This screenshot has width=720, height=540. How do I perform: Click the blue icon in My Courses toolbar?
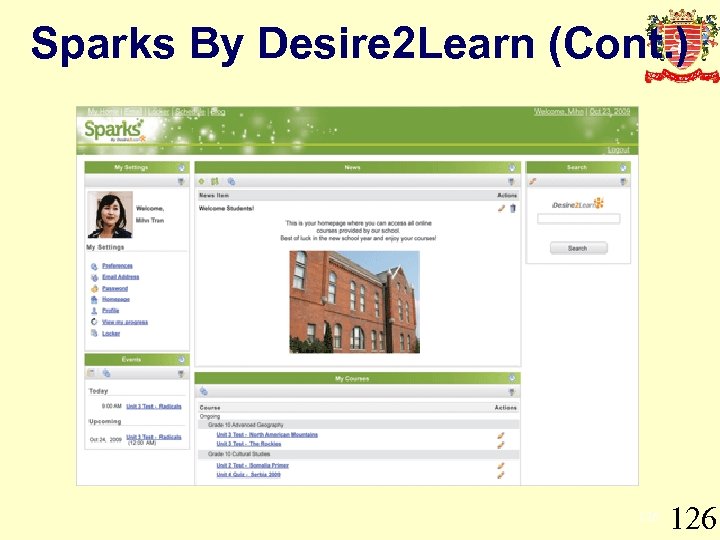(204, 391)
